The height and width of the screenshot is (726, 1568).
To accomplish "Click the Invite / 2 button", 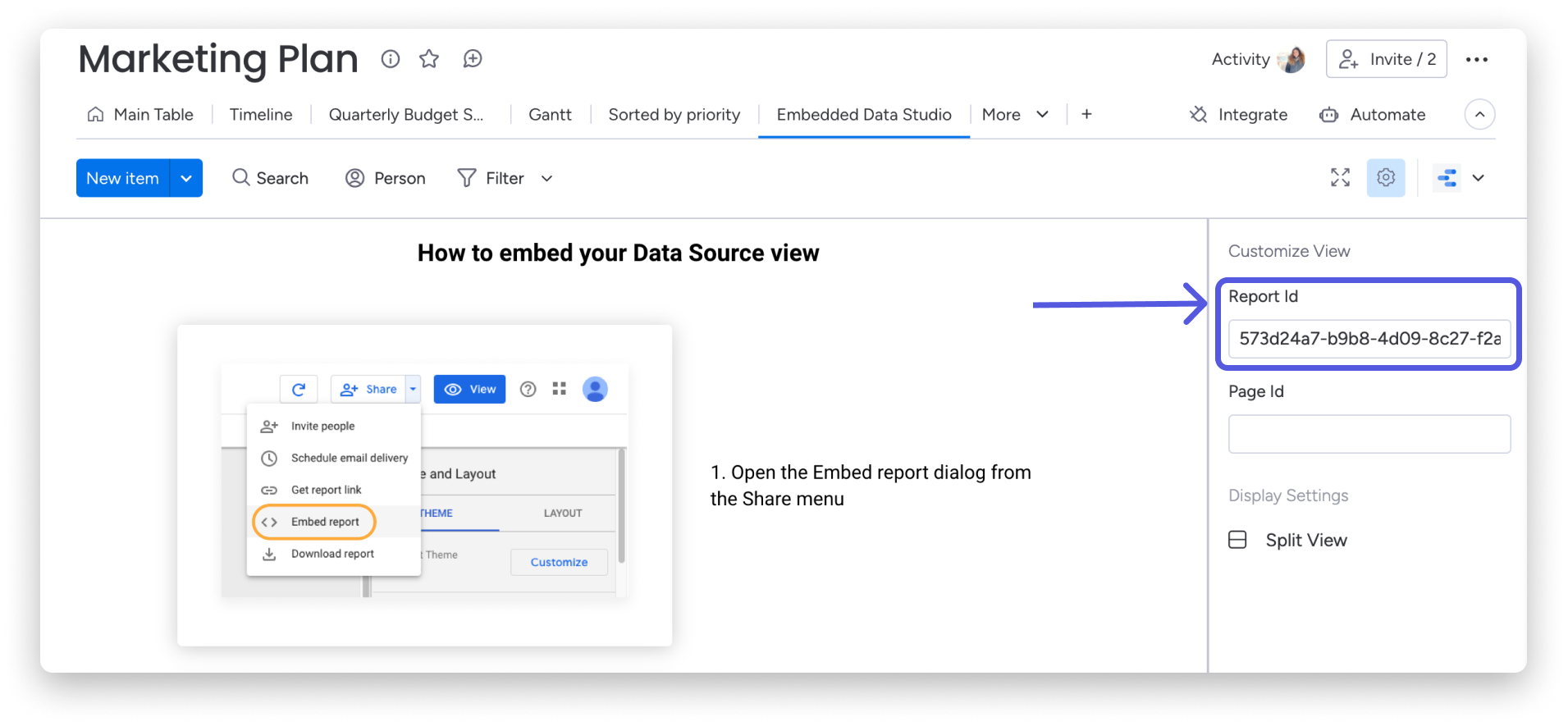I will (1387, 59).
